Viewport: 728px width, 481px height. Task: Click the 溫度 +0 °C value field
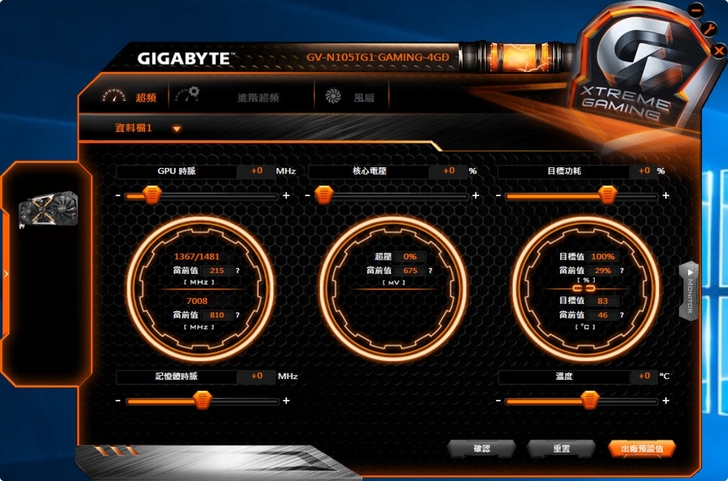pos(644,376)
